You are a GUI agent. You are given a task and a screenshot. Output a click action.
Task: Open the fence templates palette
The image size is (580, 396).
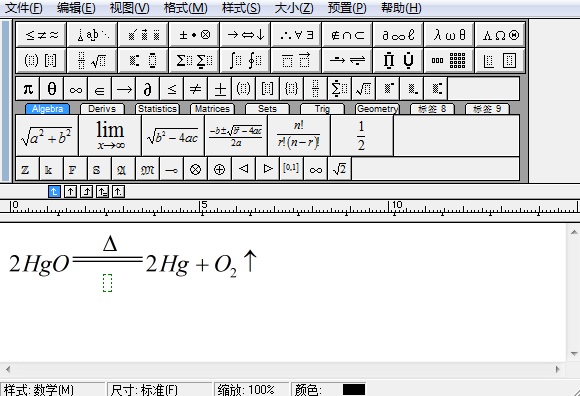click(x=41, y=60)
